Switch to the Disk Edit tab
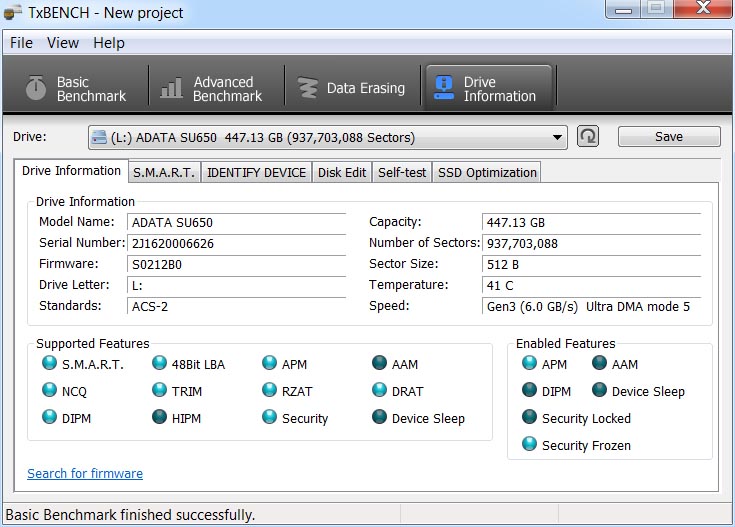 342,173
